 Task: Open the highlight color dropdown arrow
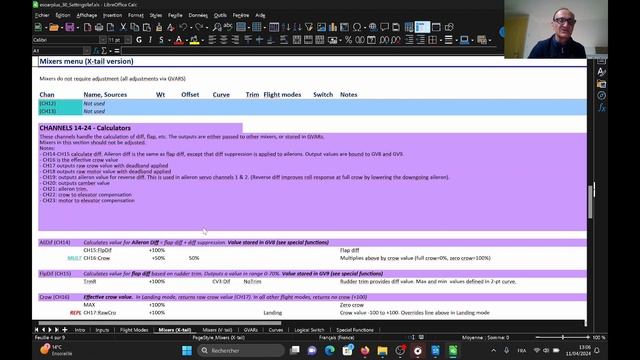coord(202,40)
